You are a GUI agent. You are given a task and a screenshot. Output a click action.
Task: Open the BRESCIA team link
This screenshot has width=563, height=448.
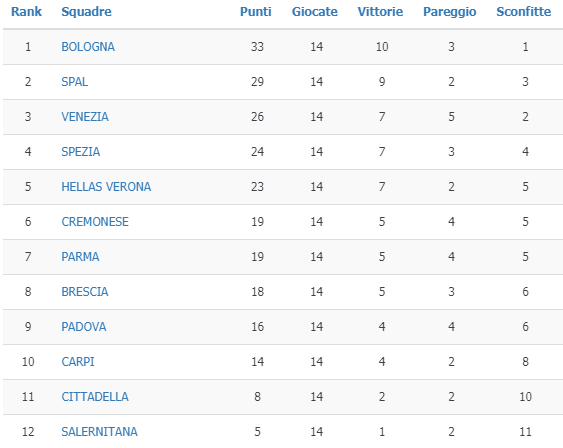pos(85,292)
